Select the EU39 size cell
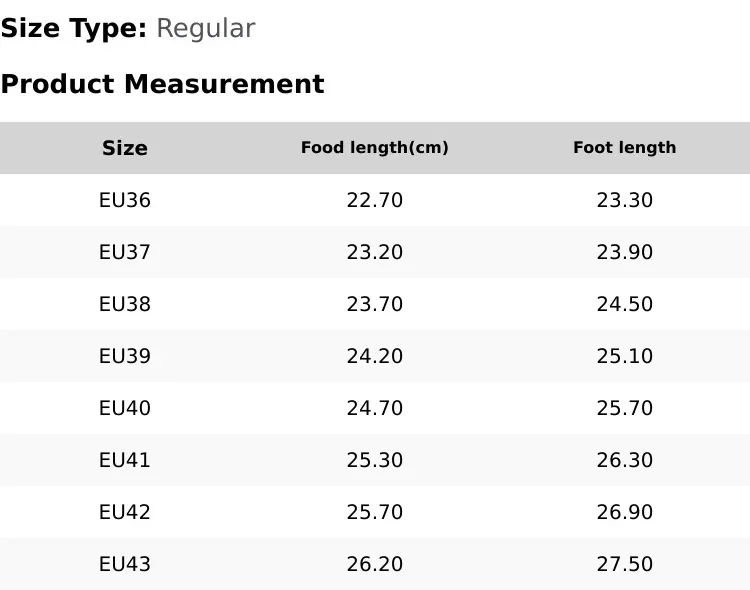This screenshot has height=590, width=750. 125,356
